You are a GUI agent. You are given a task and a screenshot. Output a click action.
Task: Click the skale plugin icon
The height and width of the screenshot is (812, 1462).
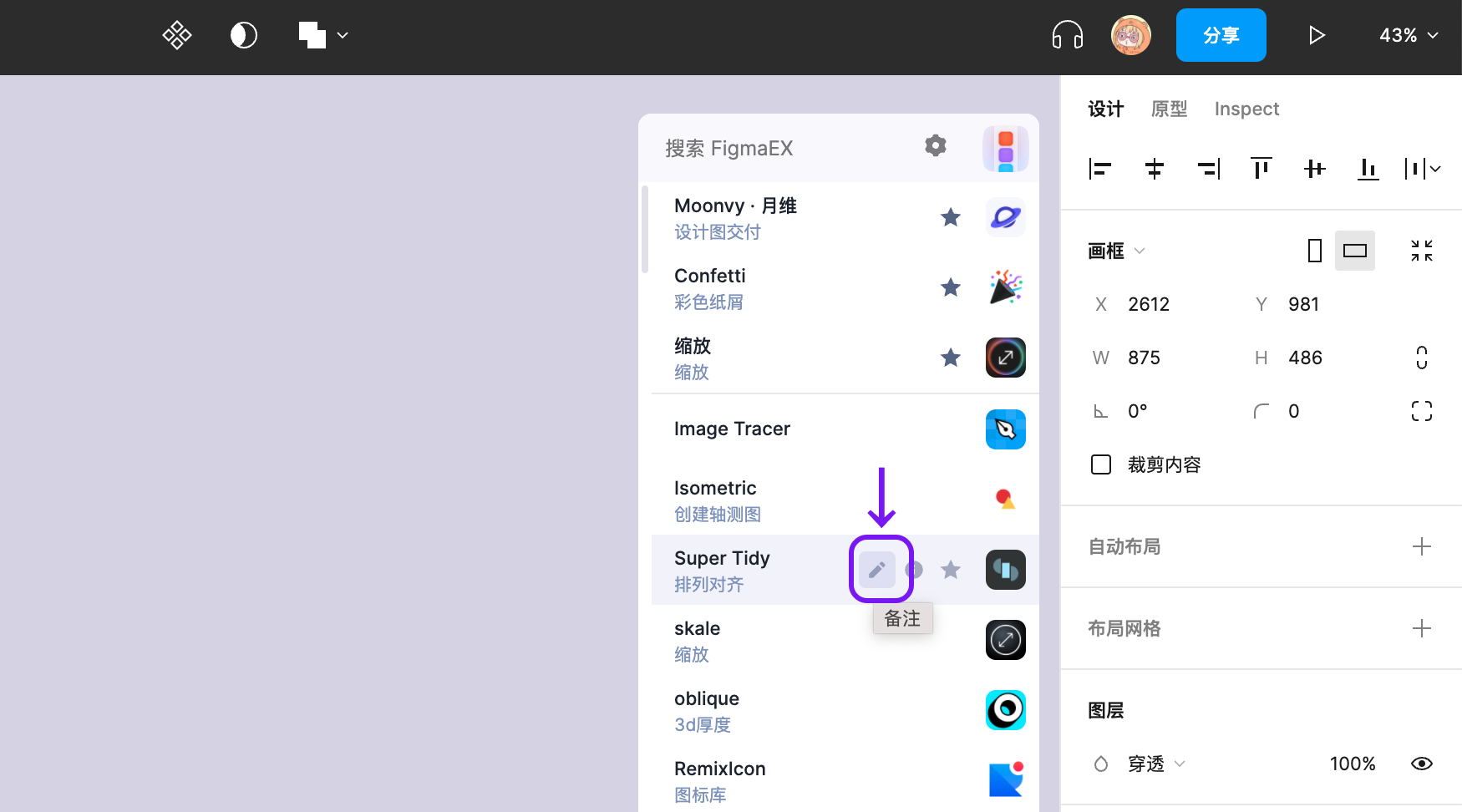(1006, 640)
